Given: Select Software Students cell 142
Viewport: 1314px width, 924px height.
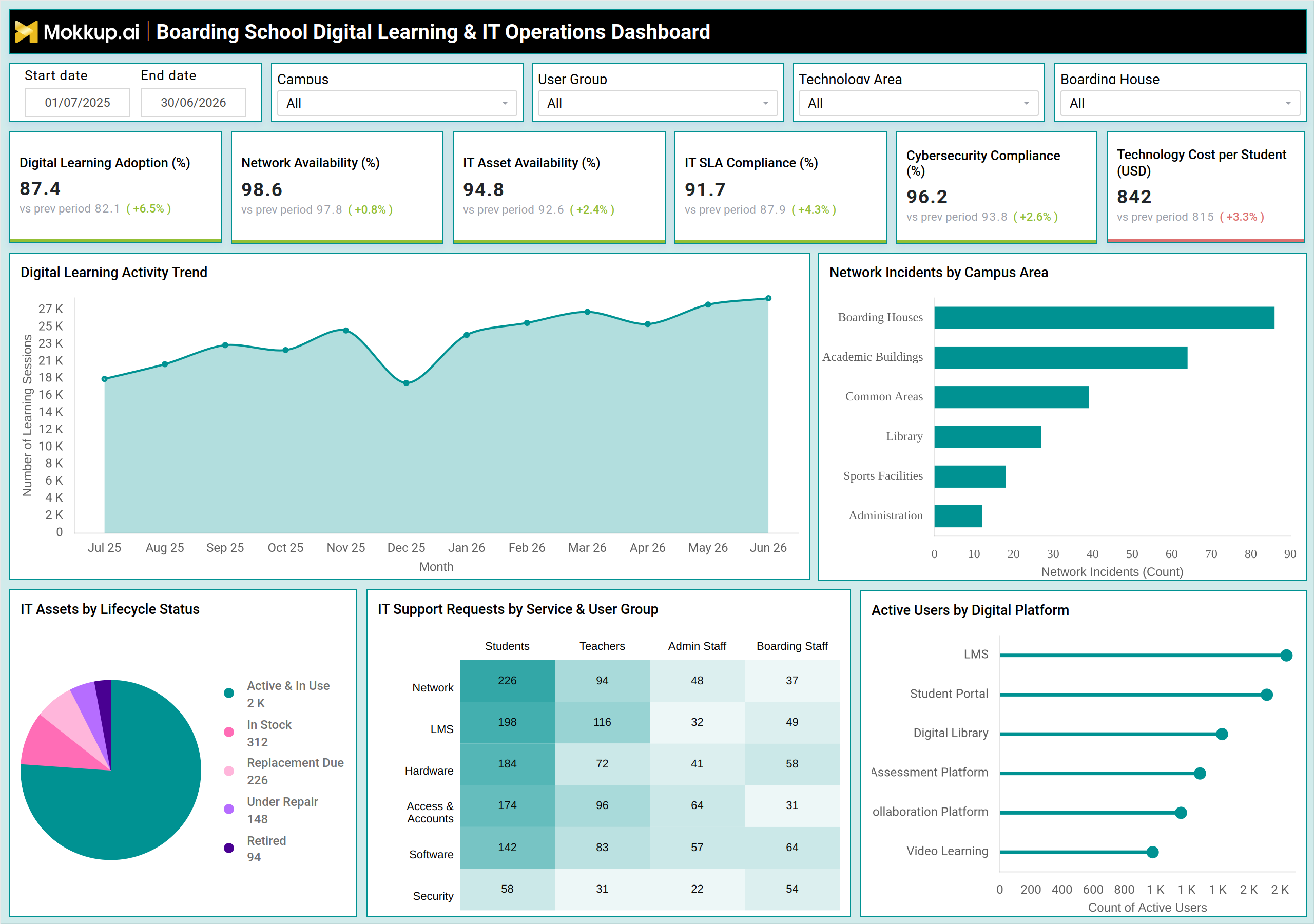Looking at the screenshot, I should (507, 848).
